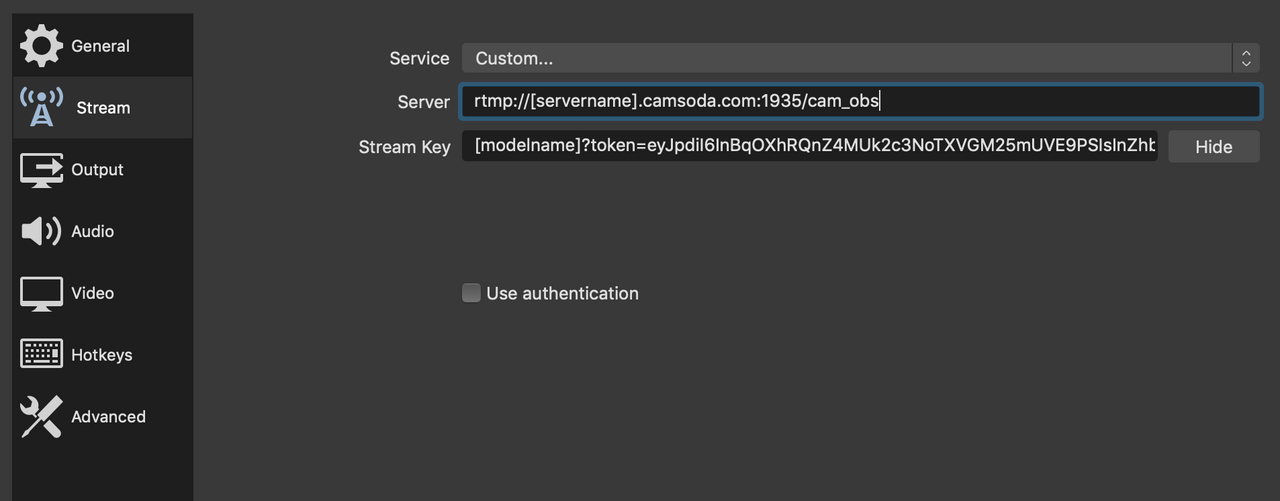Select the Stream label in the sidebar

pos(103,108)
